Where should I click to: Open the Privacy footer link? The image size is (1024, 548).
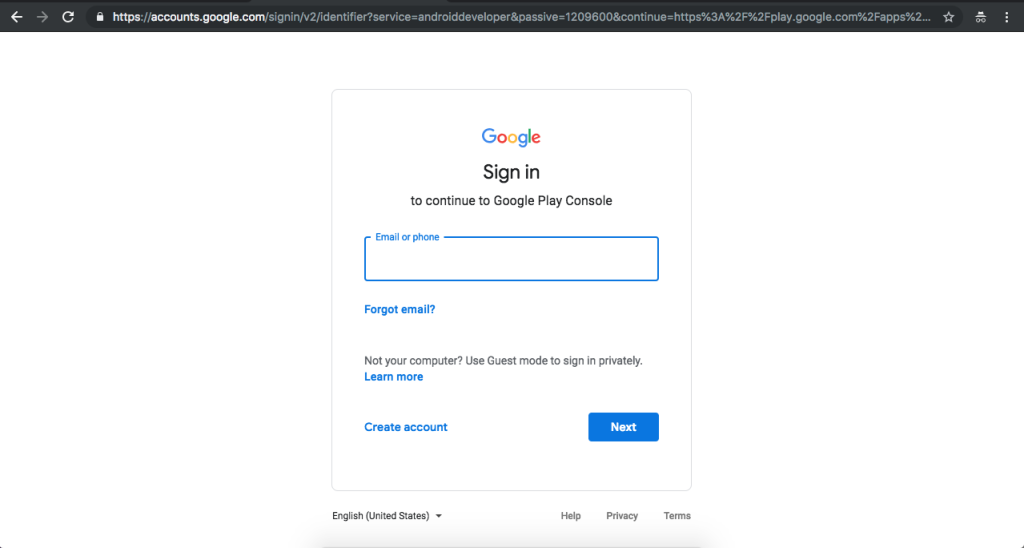(x=621, y=516)
